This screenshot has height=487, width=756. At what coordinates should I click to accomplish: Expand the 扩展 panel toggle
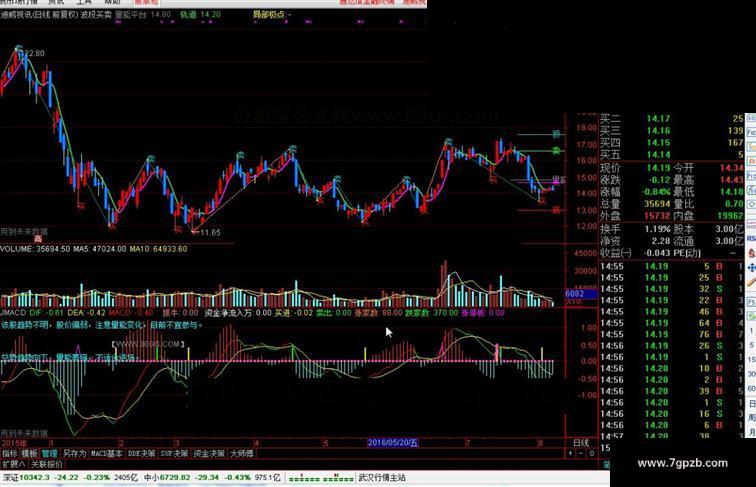coord(14,464)
